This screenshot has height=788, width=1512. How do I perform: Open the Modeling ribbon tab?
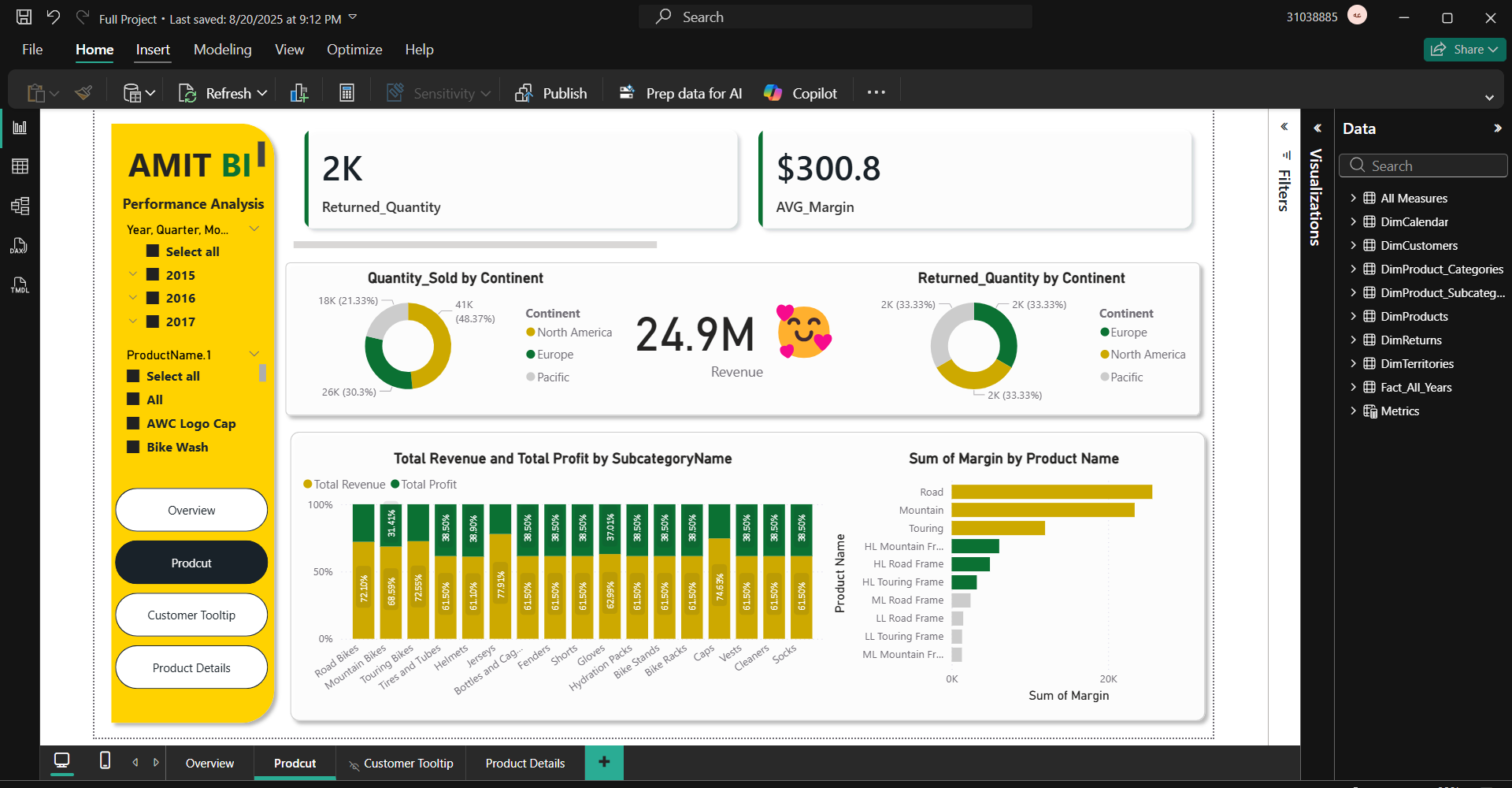coord(222,50)
